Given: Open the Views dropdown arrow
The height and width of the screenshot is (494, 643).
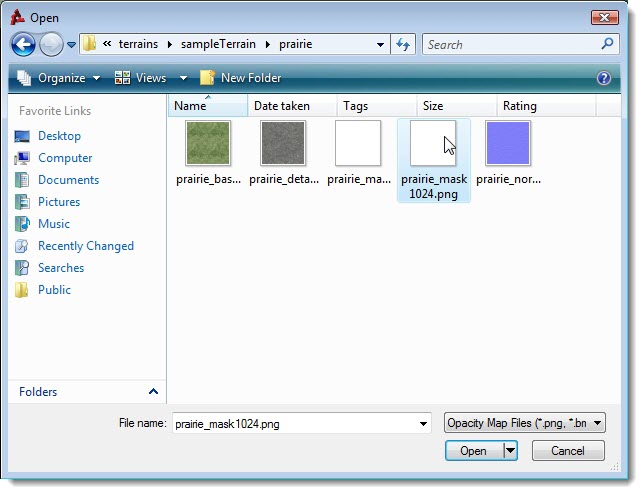Looking at the screenshot, I should point(183,78).
